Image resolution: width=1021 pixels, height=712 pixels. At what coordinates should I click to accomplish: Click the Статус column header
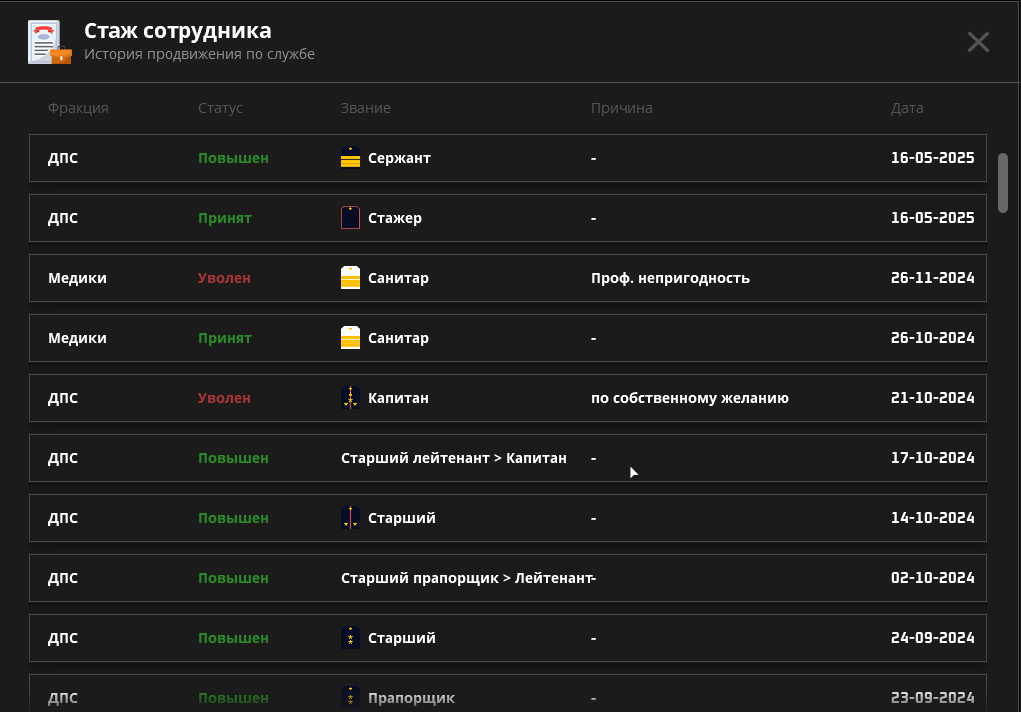pos(220,108)
